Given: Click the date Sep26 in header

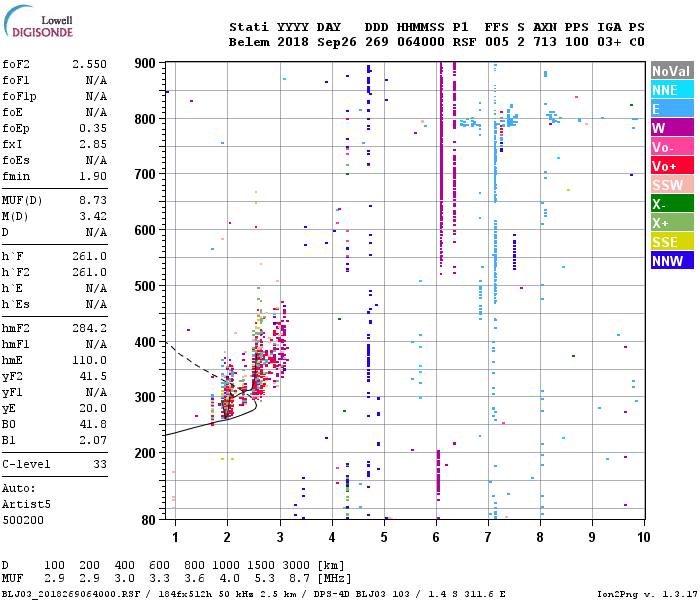Looking at the screenshot, I should 337,42.
